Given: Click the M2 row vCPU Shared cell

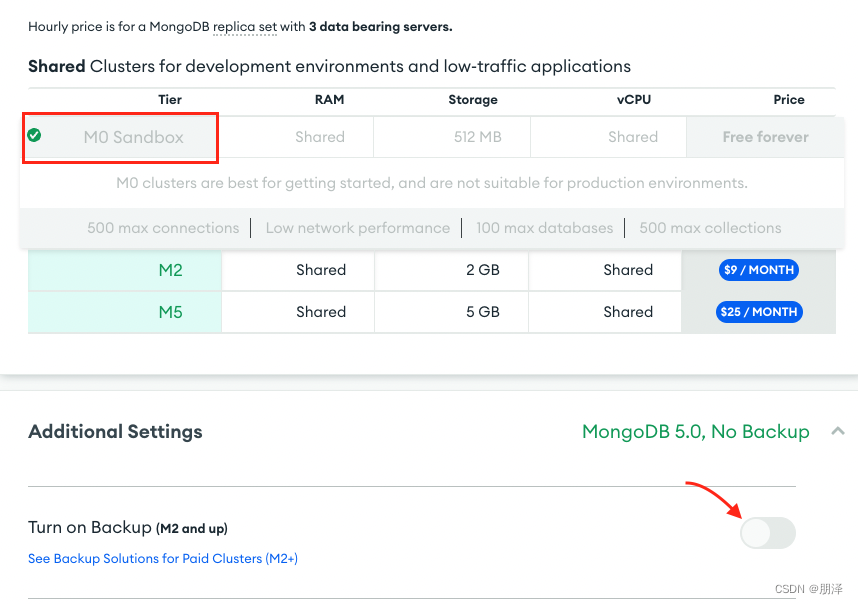Looking at the screenshot, I should click(605, 270).
